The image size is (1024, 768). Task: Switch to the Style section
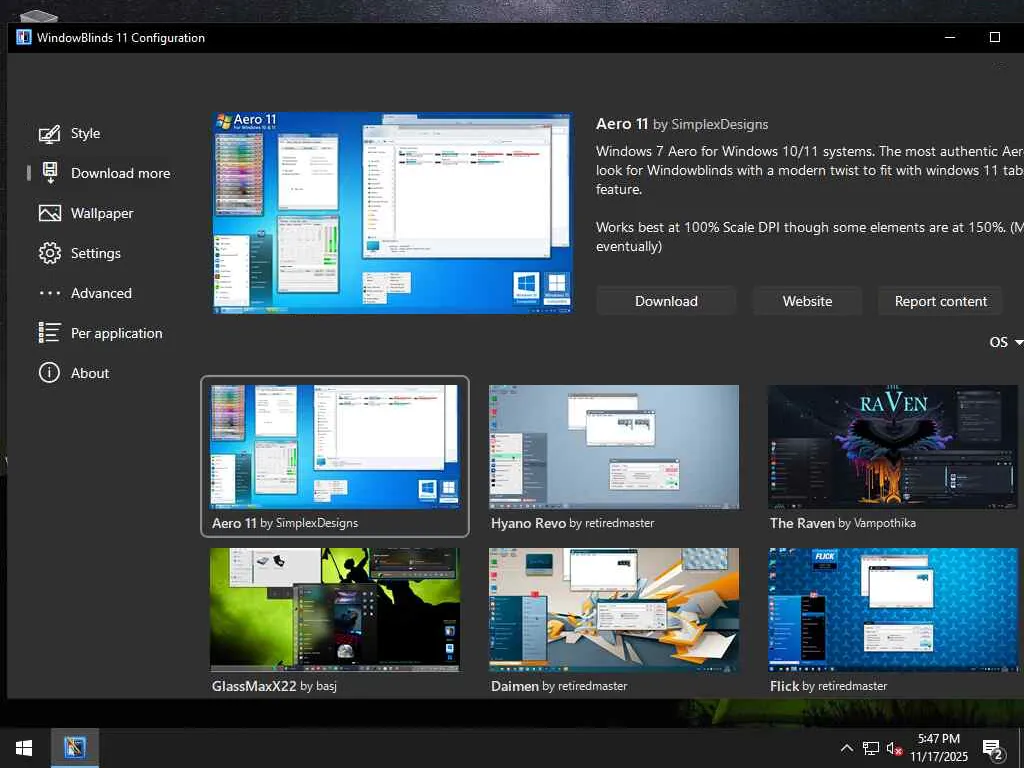[86, 133]
